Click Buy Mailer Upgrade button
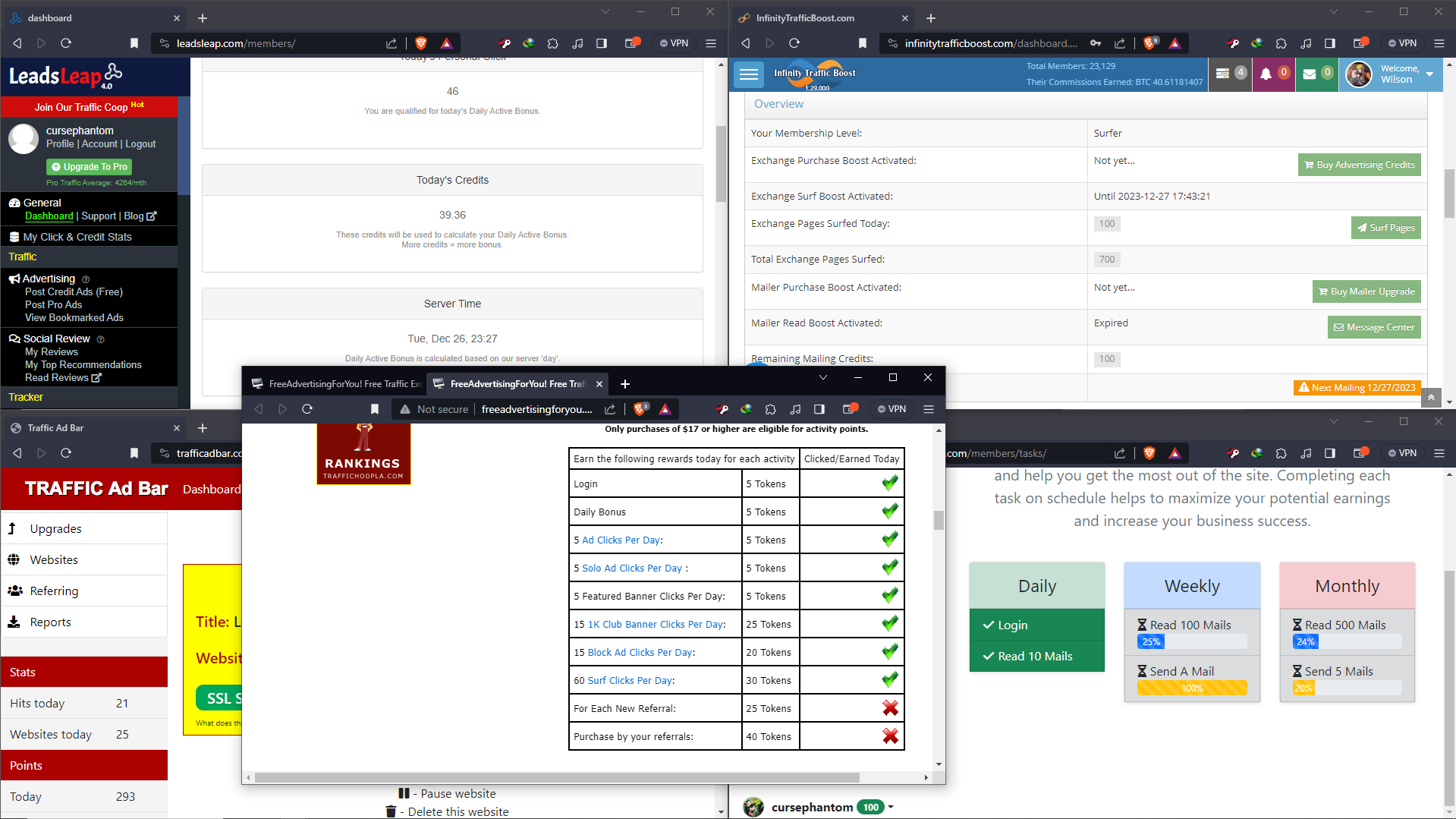 [1366, 291]
